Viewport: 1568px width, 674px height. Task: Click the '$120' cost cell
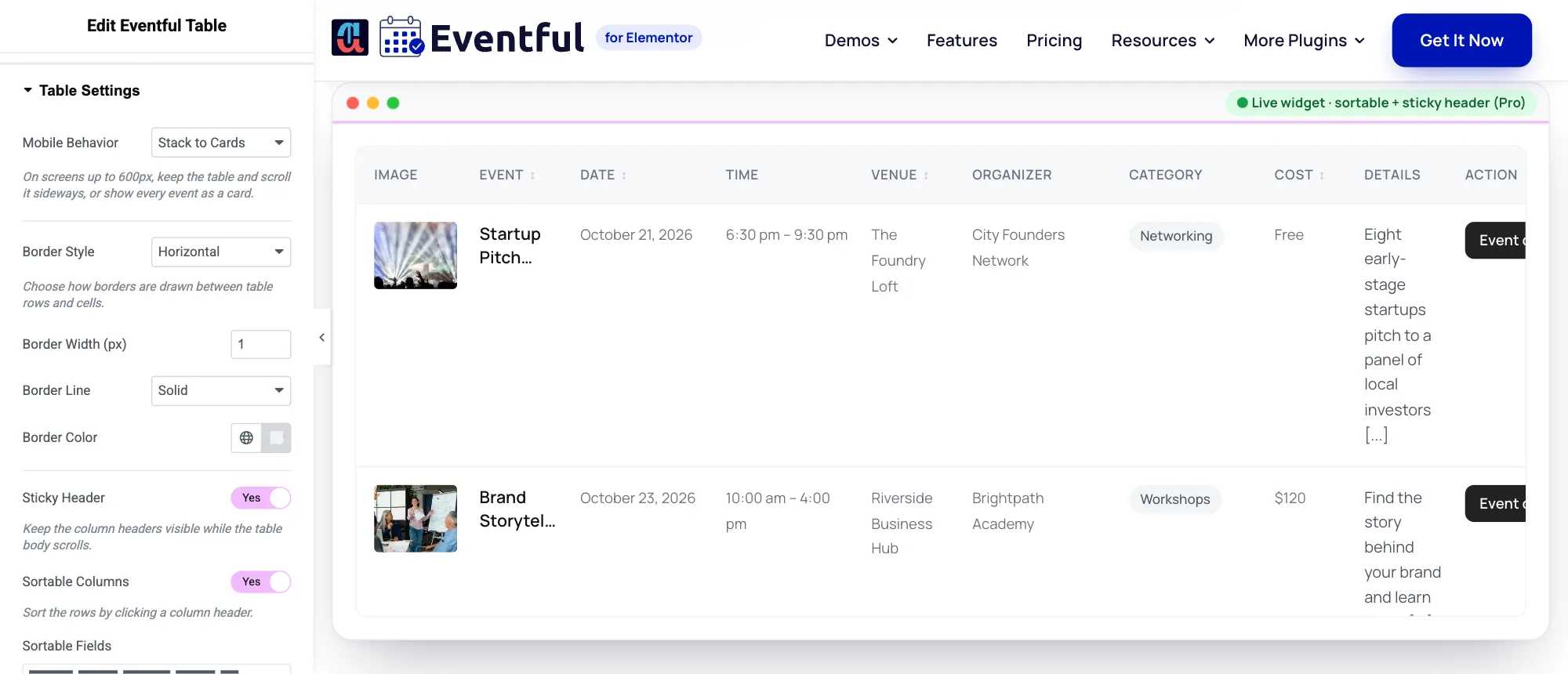click(1290, 498)
